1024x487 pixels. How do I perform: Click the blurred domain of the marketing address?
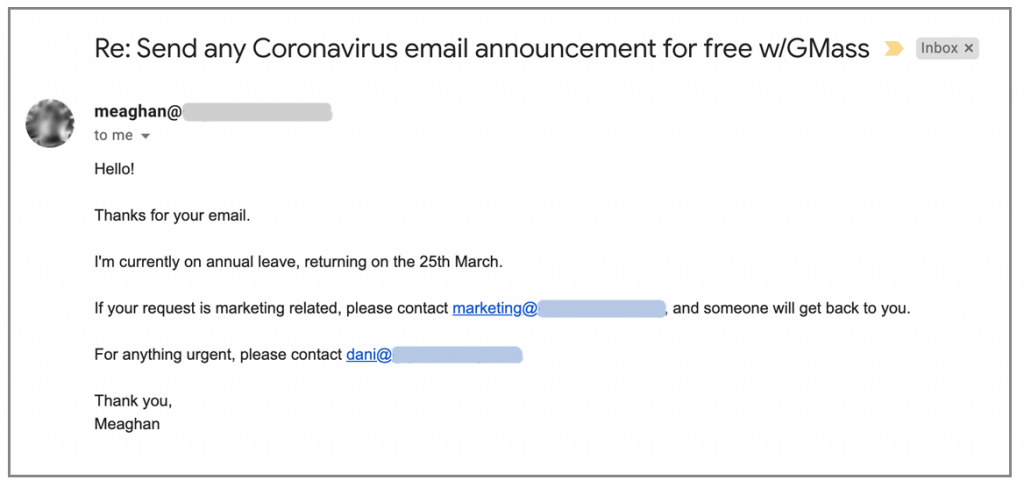(602, 308)
